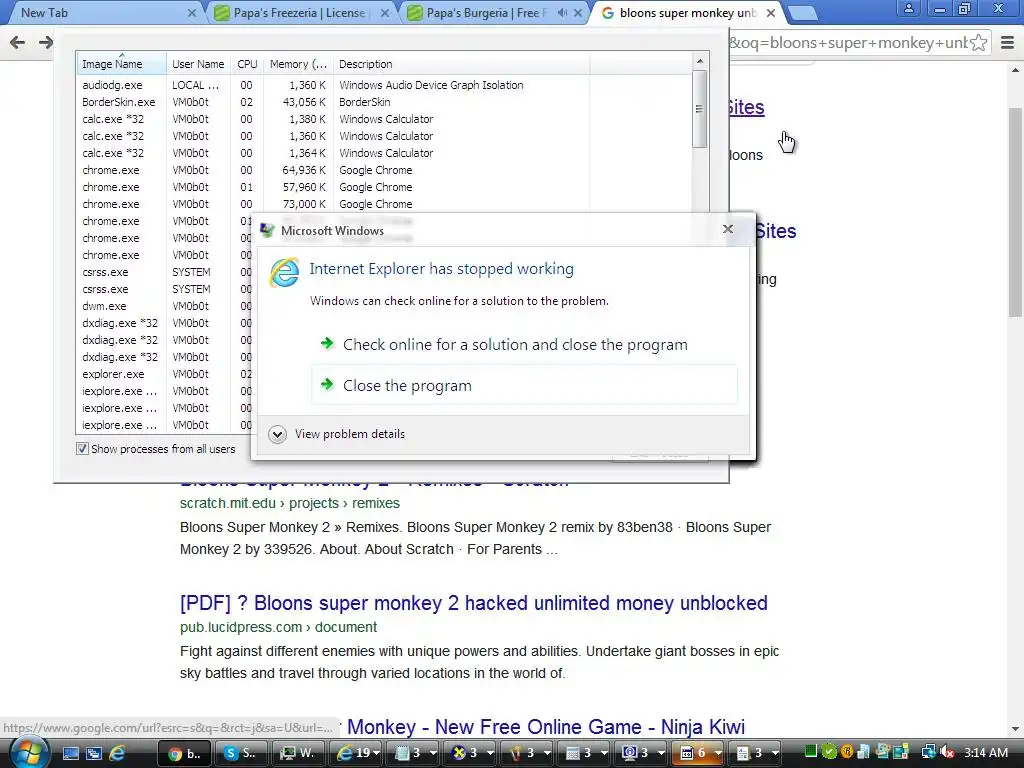Screen dimensions: 1024x768
Task: Expand the last document taskbar group dropdown
Action: tap(775, 754)
